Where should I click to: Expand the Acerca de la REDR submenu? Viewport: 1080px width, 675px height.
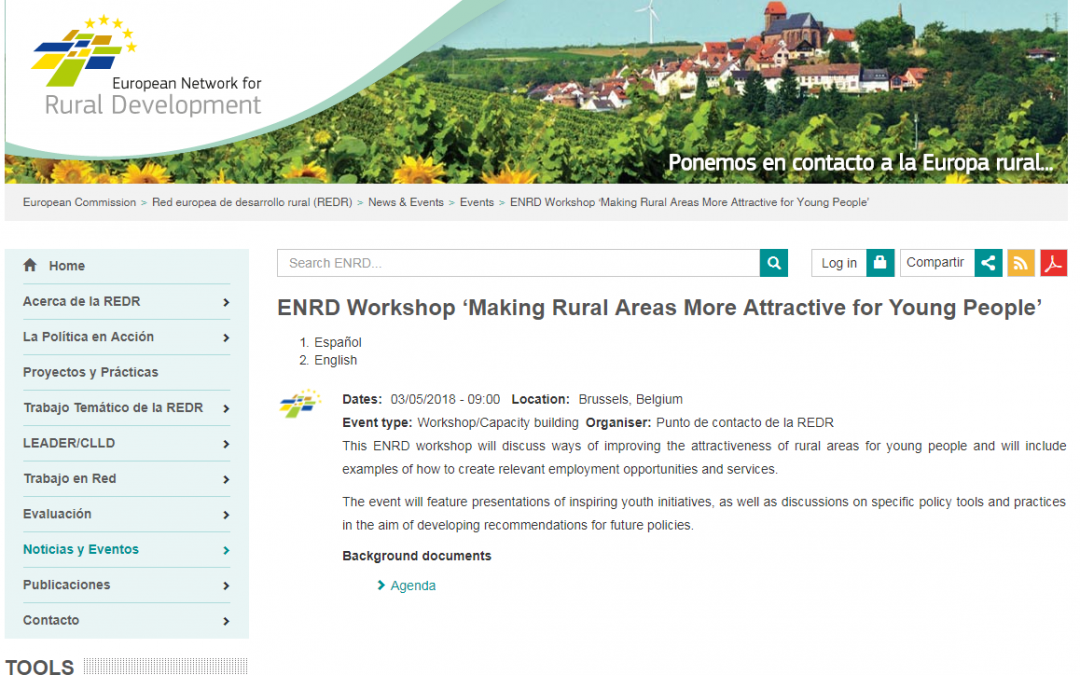[x=226, y=302]
